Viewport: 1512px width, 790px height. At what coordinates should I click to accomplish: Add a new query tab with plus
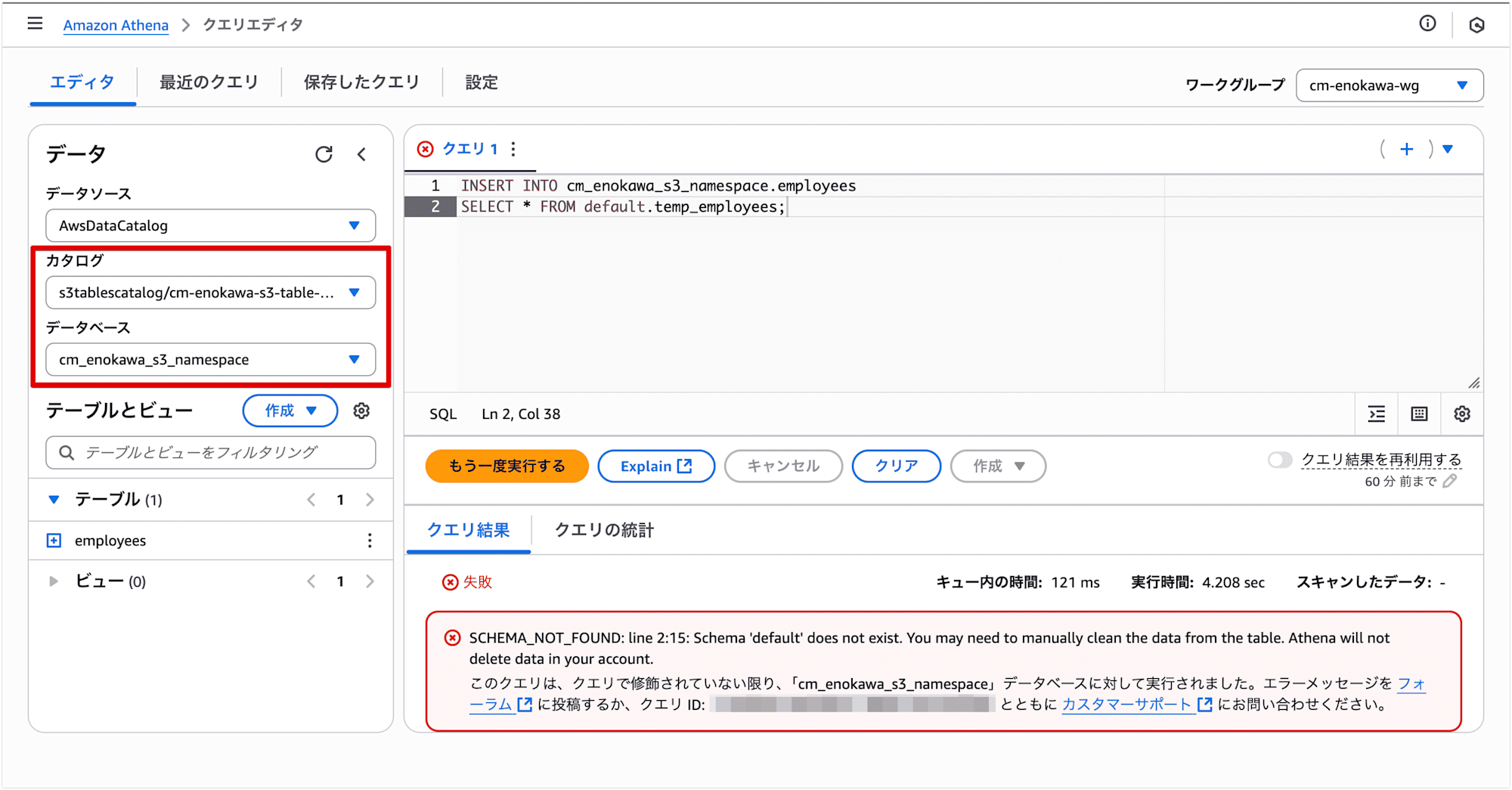1406,149
